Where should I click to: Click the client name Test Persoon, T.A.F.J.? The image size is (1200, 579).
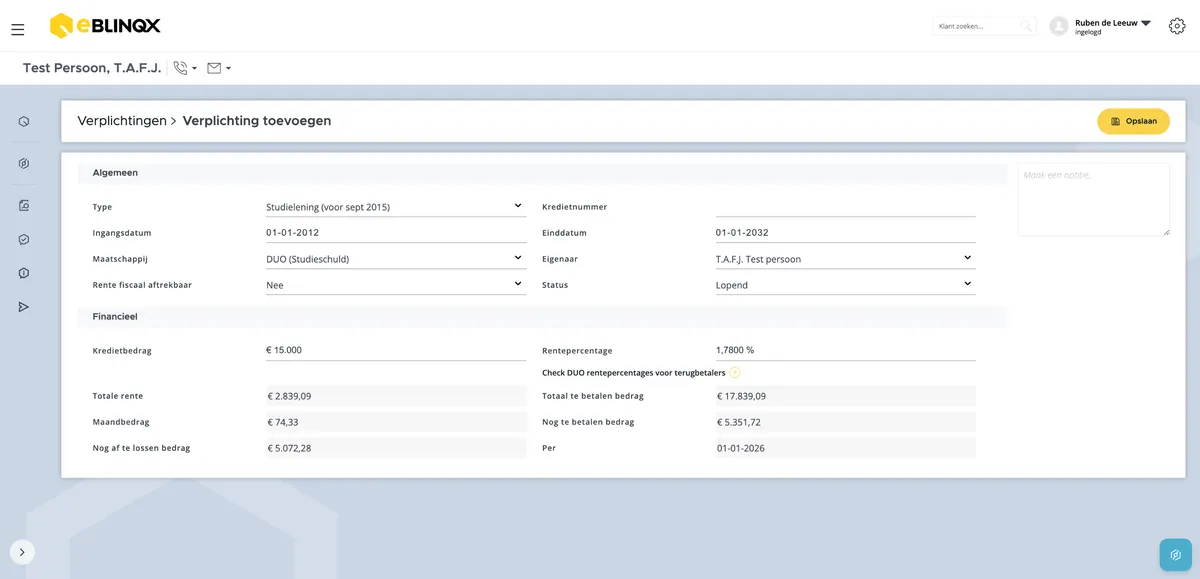point(92,68)
